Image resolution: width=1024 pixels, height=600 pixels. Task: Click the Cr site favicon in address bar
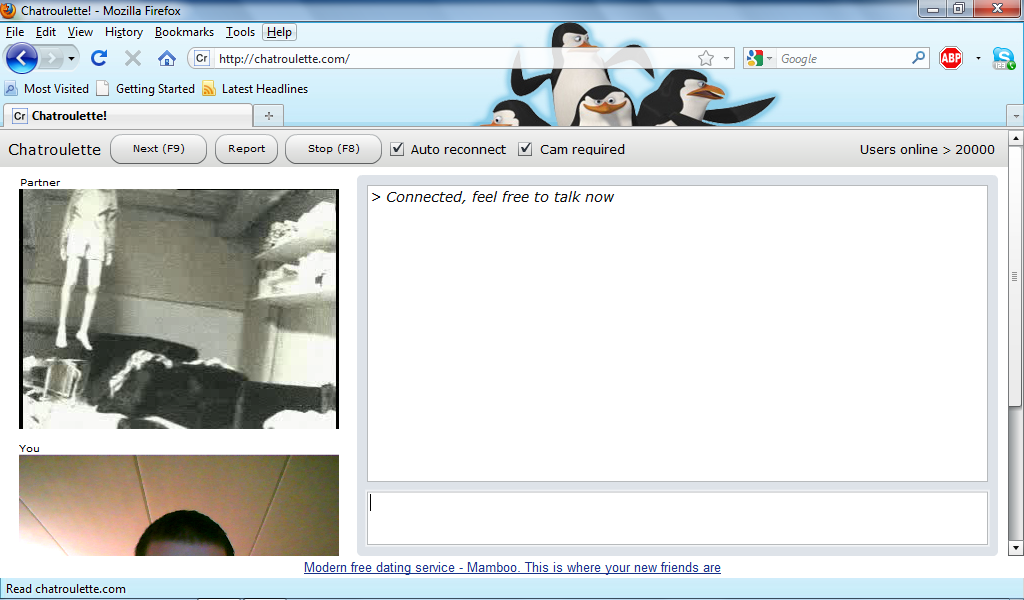point(202,58)
